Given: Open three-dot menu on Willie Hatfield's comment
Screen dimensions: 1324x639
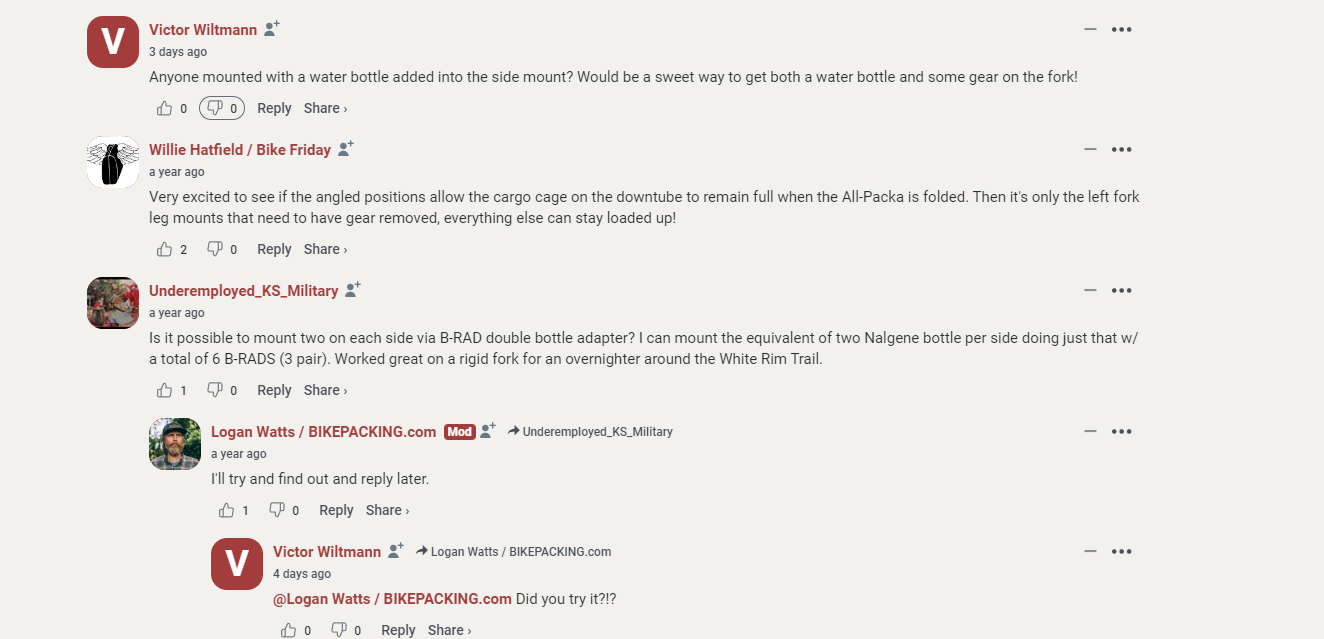Looking at the screenshot, I should click(1122, 149).
